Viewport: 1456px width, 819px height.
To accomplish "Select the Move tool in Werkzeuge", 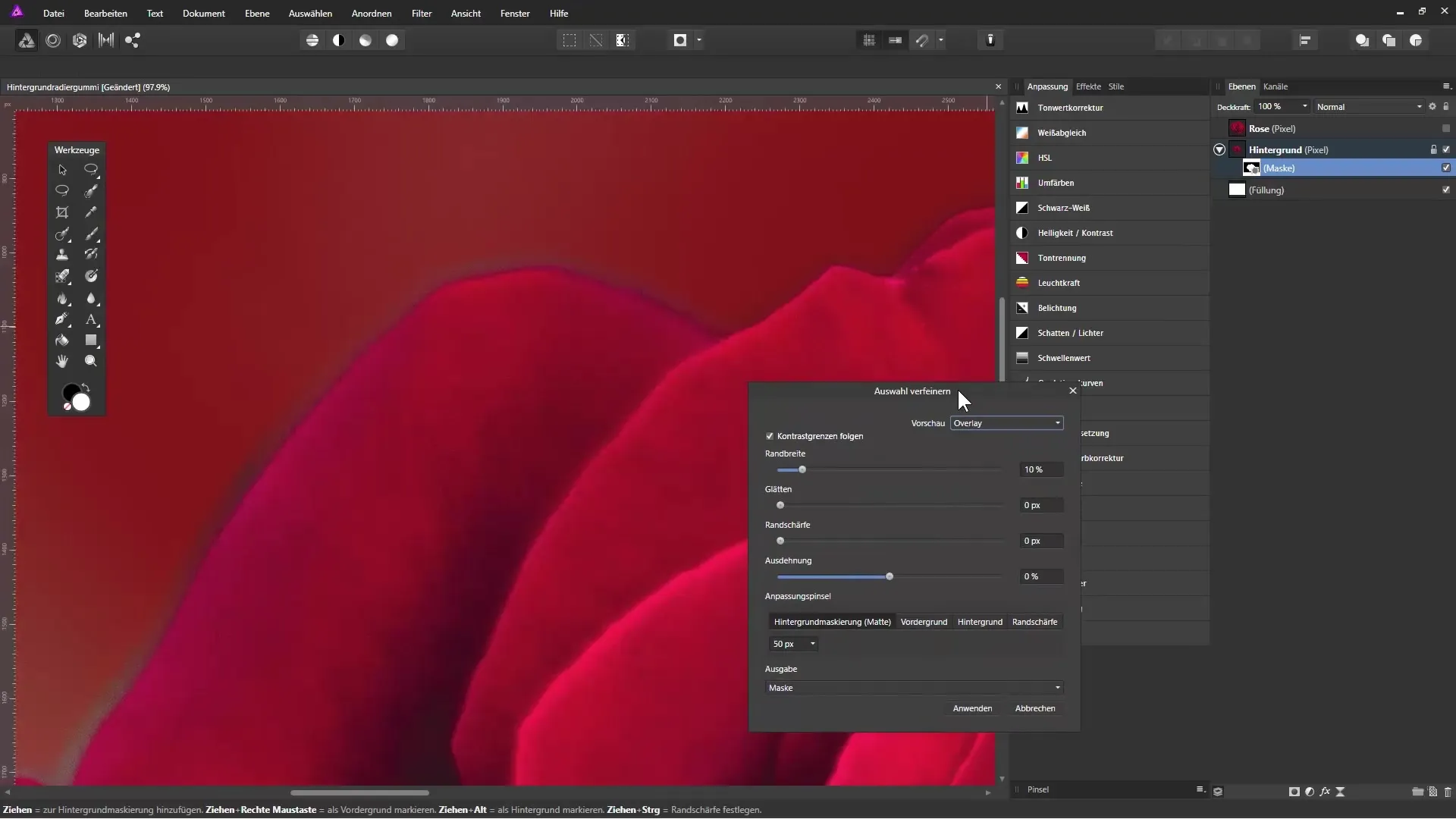I will coord(62,170).
